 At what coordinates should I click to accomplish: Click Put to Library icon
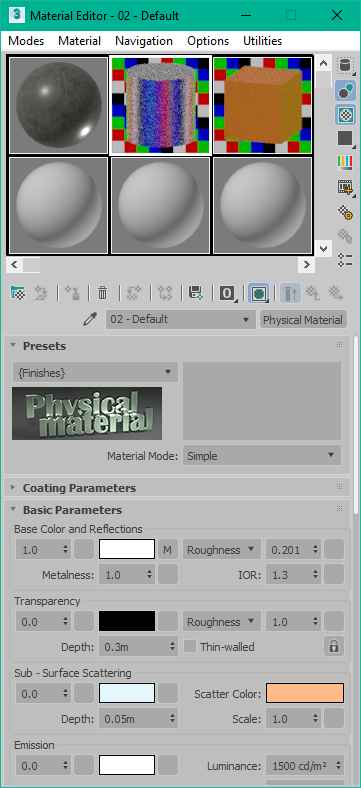pyautogui.click(x=195, y=292)
